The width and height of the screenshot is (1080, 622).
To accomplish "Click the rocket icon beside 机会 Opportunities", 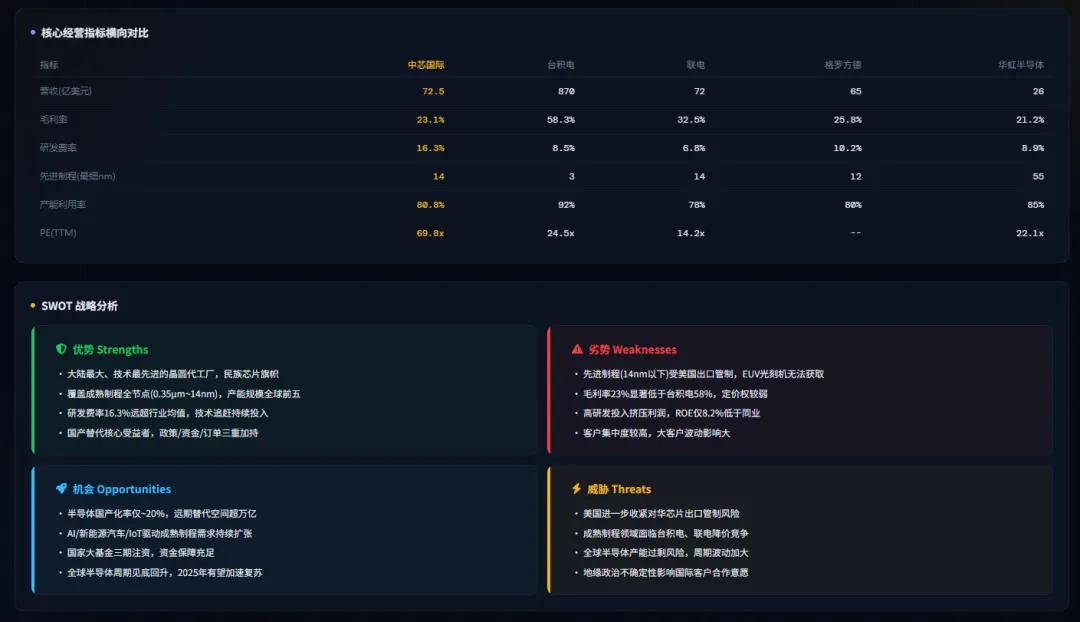I will point(61,488).
